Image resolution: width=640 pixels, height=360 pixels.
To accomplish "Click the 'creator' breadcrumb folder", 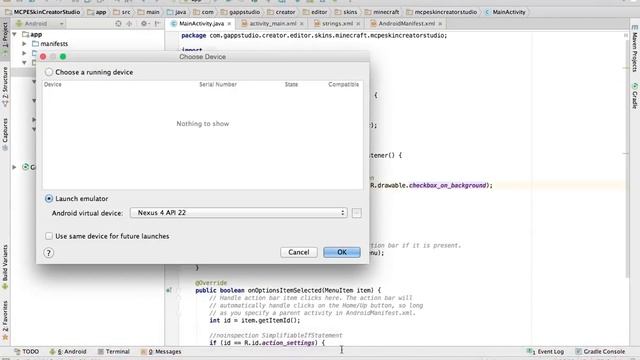I will (x=281, y=12).
